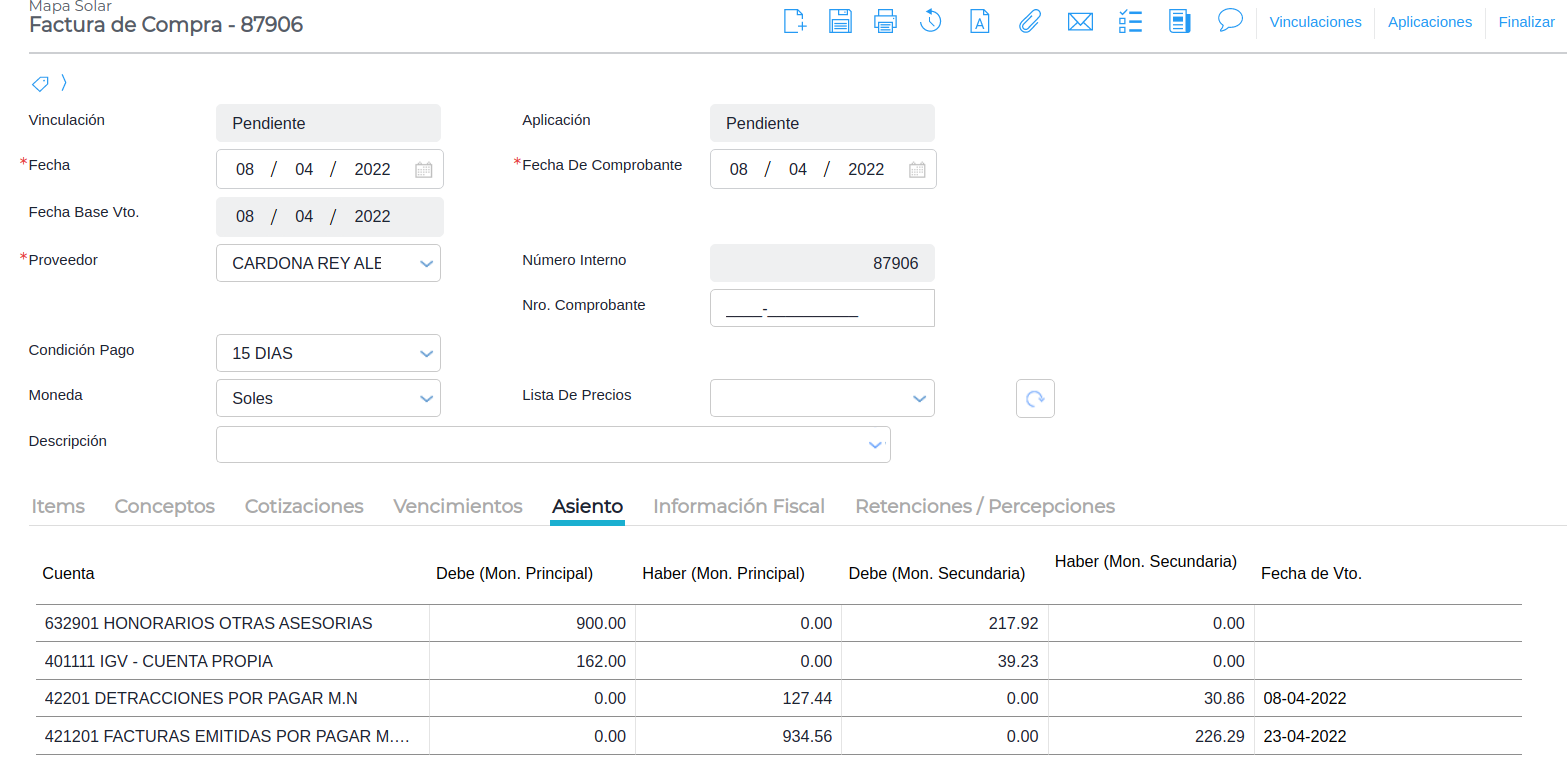
Task: Print the purchase invoice
Action: (x=885, y=21)
